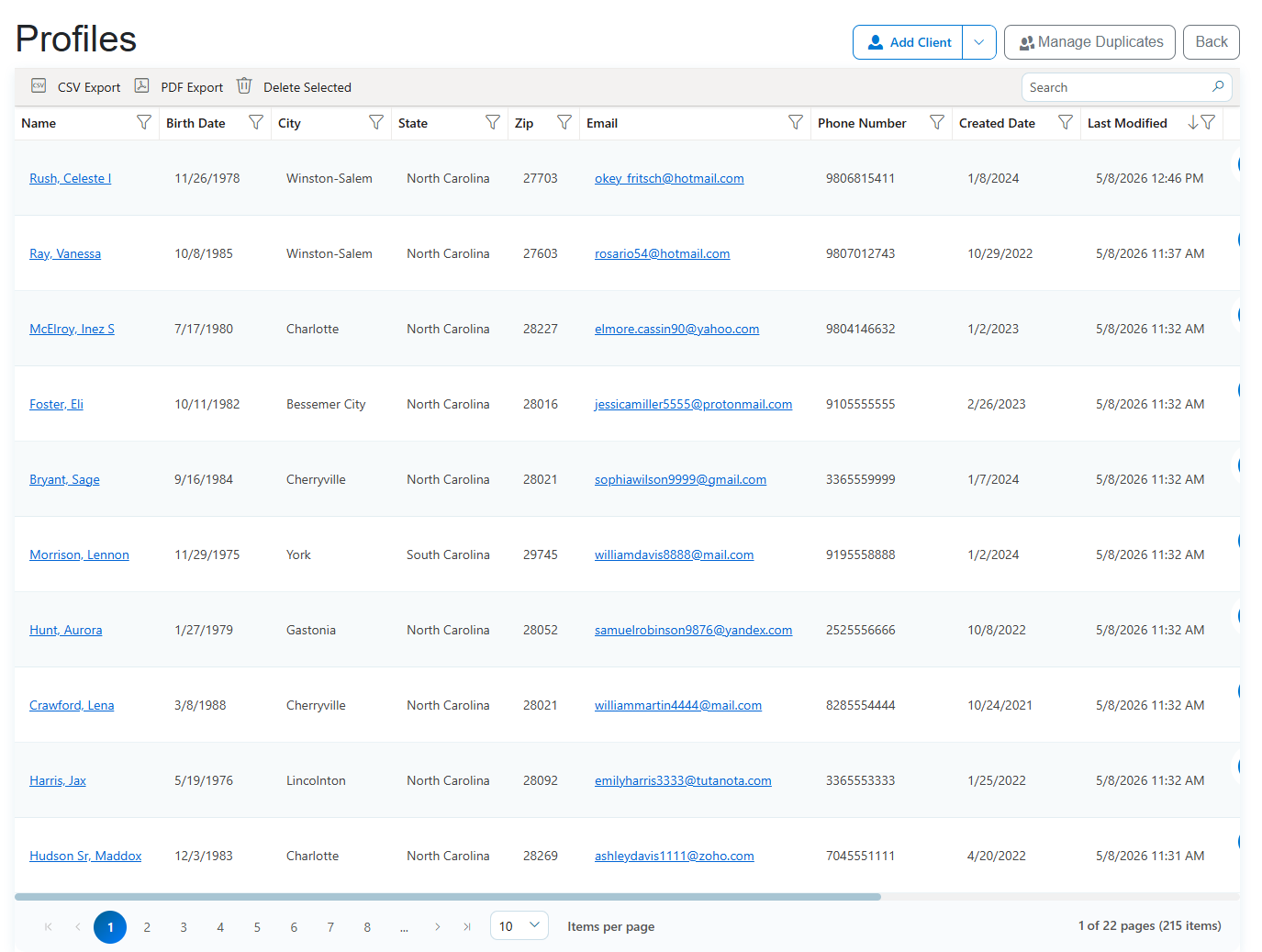Sort by the City column header
1262x952 pixels.
point(289,123)
